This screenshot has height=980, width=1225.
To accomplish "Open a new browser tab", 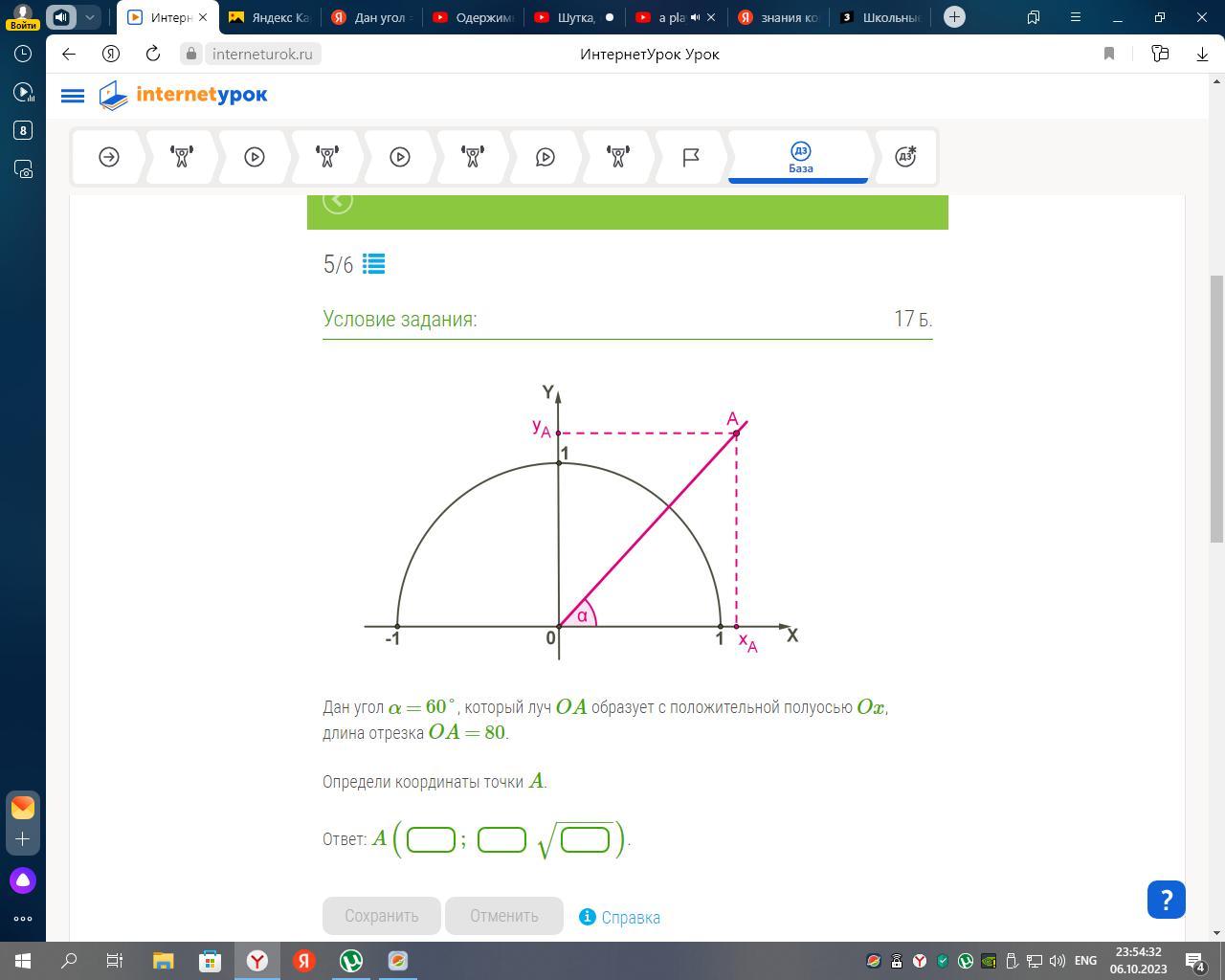I will coord(954,17).
